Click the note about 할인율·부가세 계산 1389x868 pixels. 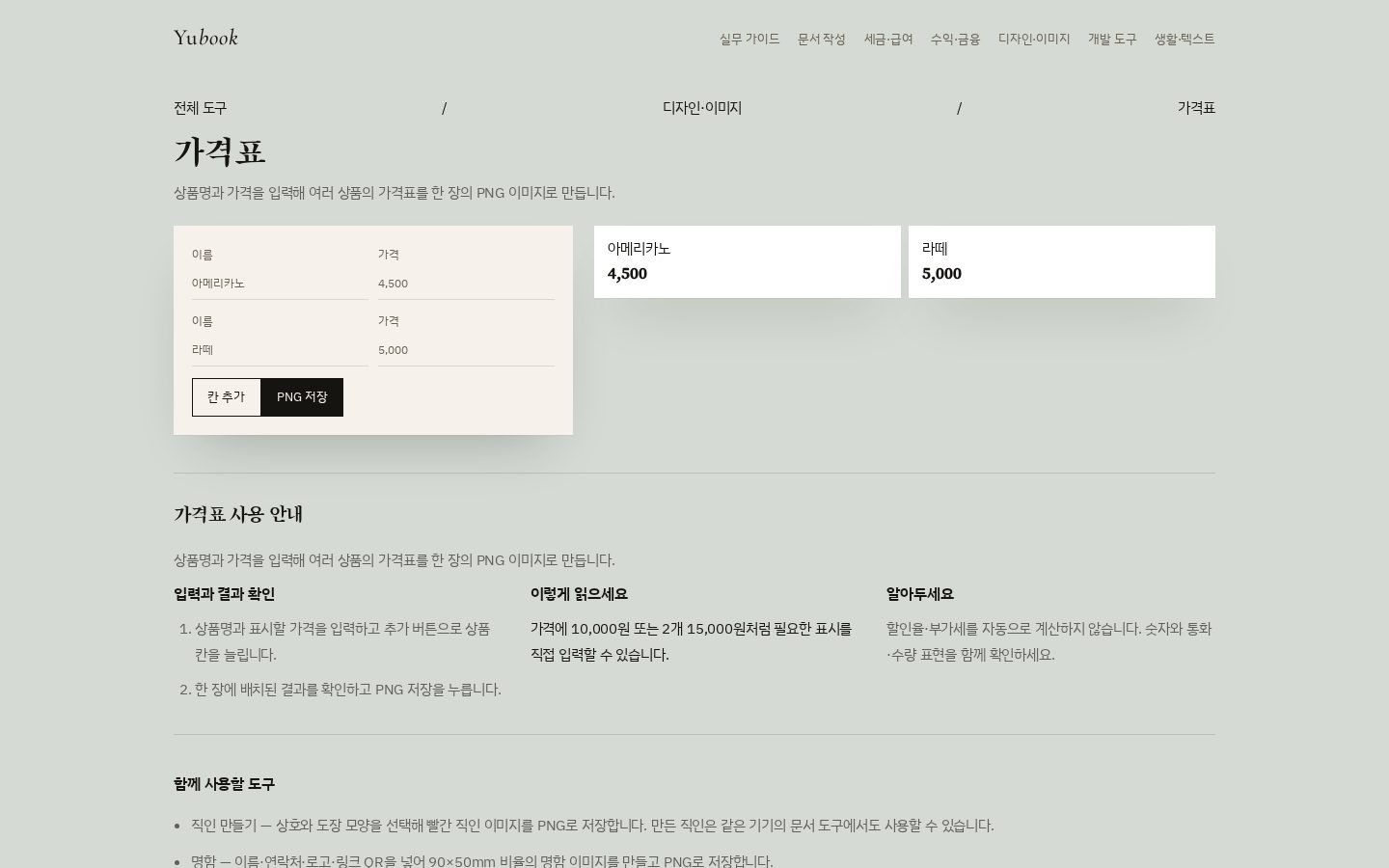[x=1050, y=641]
